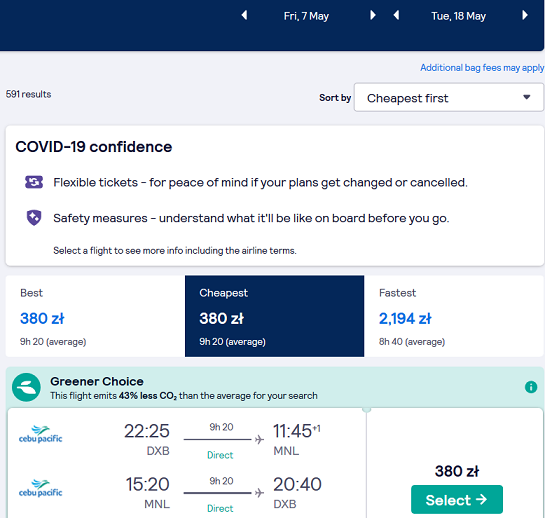Viewport: 545px width, 518px height.
Task: Click the return flight airplane icon
Action: click(259, 493)
